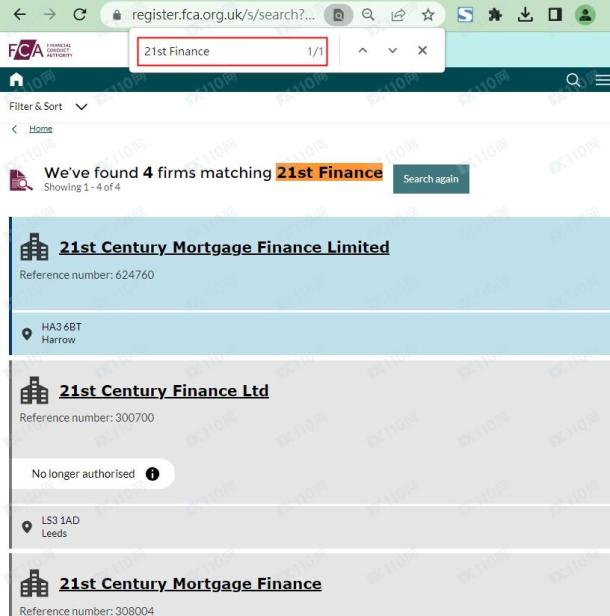
Task: Click the LS3 1AD Leeds address
Action: click(x=60, y=527)
